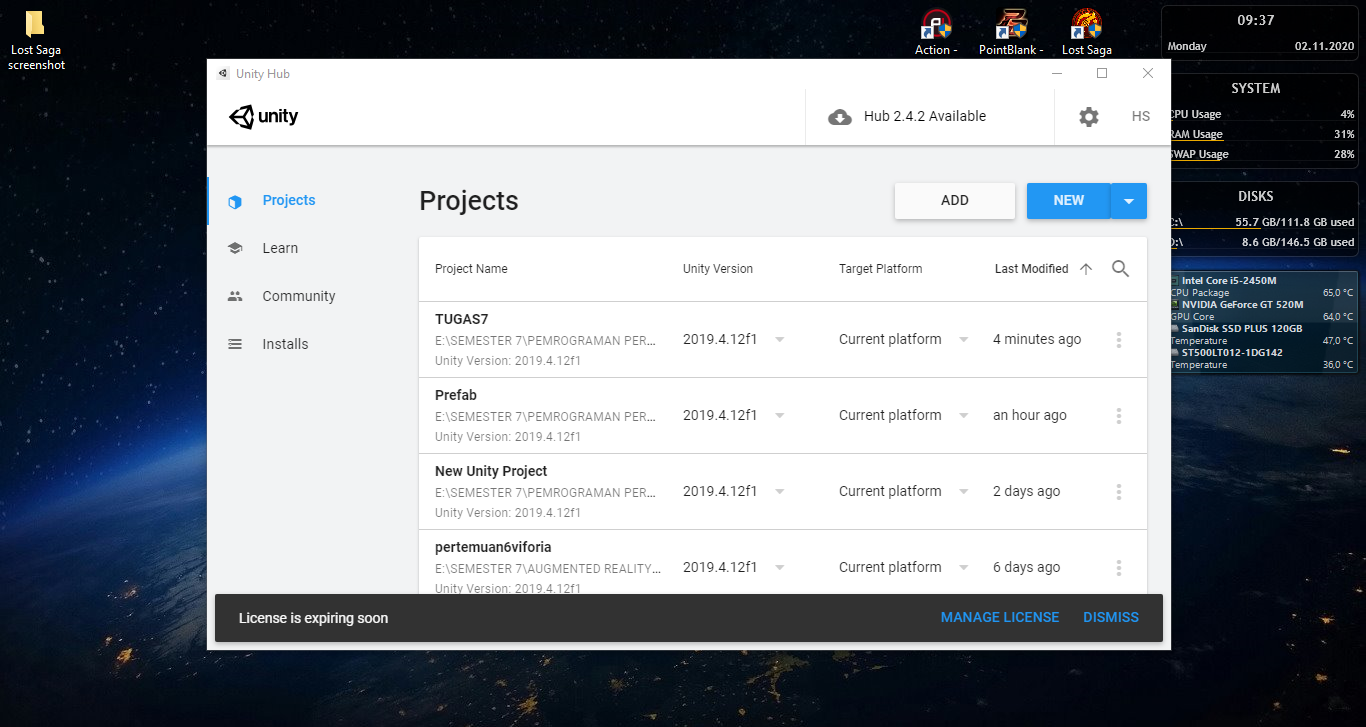
Task: Click the Projects cube icon in sidebar
Action: pos(235,201)
